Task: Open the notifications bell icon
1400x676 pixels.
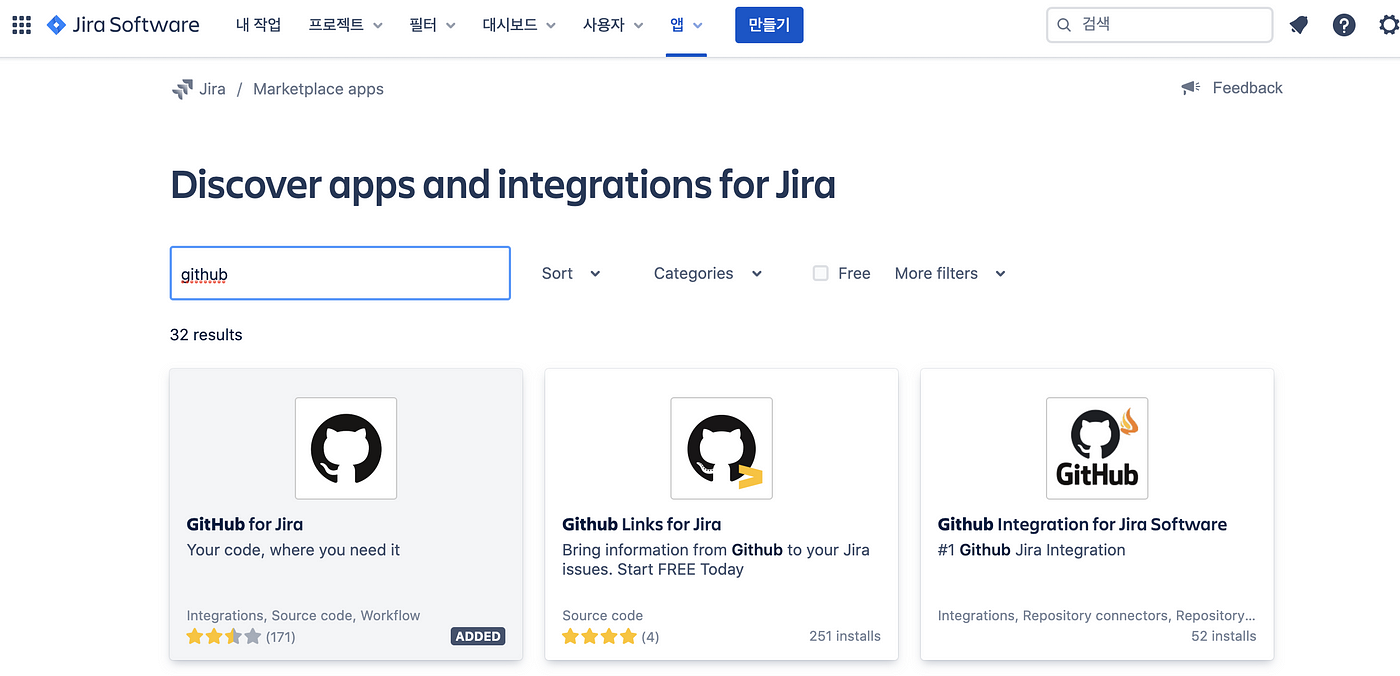Action: [x=1298, y=25]
